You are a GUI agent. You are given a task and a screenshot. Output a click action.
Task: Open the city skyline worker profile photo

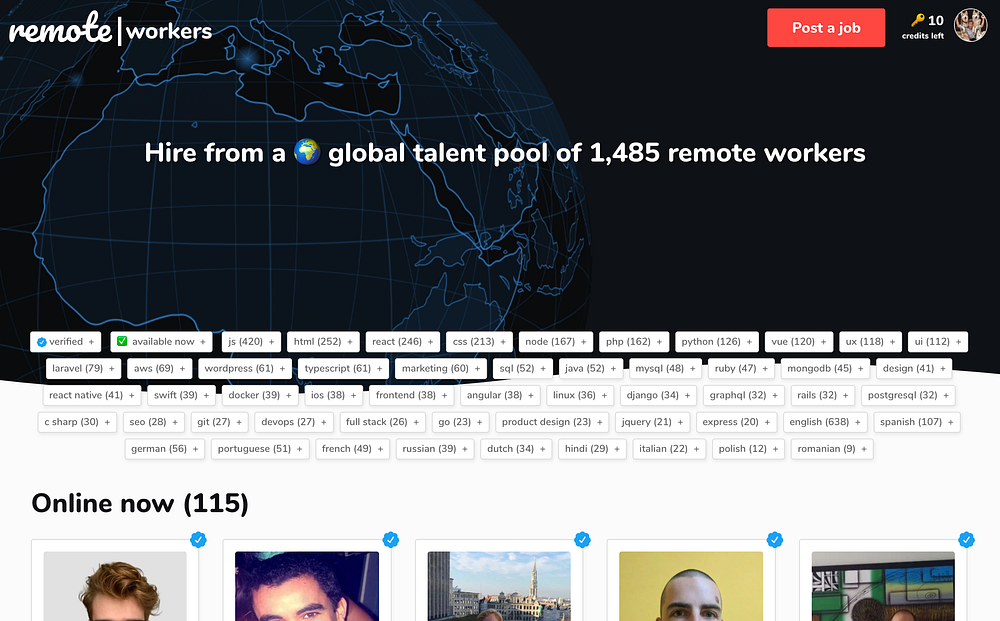point(499,587)
